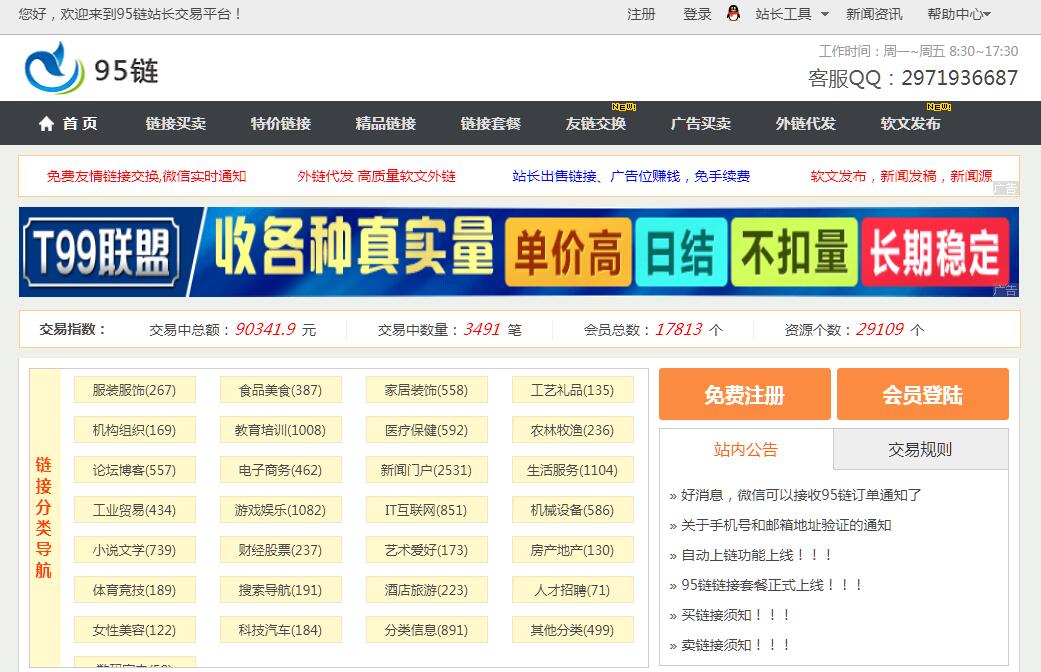
Task: Click the 95链 site logo
Action: [91, 69]
